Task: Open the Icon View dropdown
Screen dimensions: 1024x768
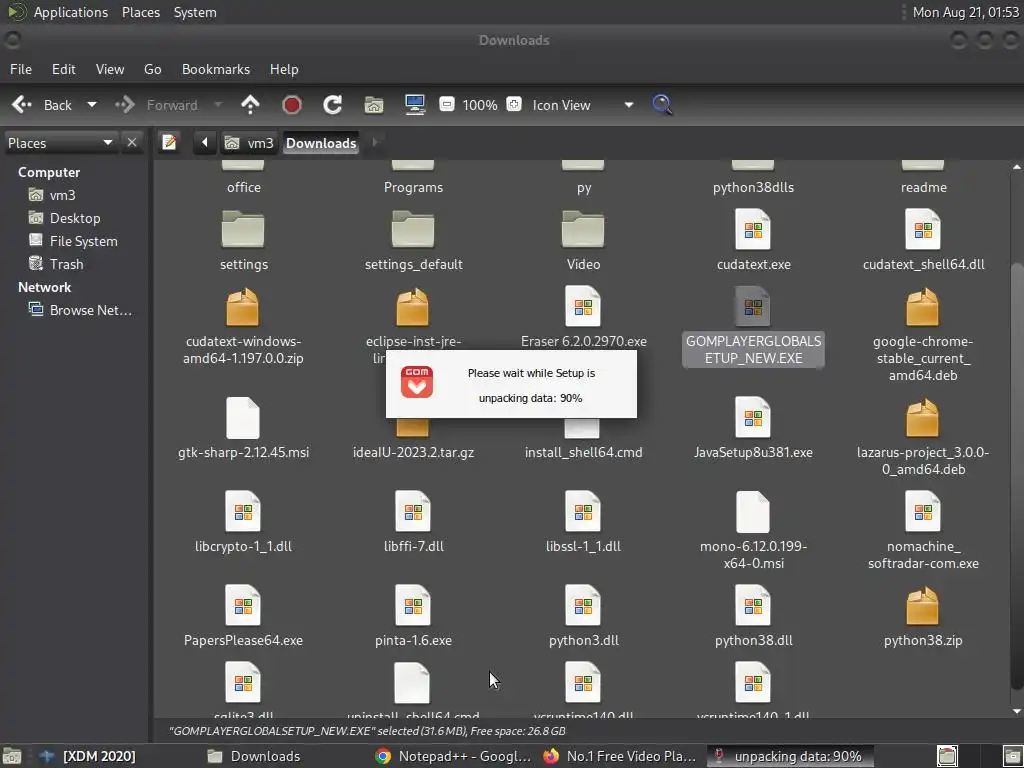Action: [x=583, y=105]
